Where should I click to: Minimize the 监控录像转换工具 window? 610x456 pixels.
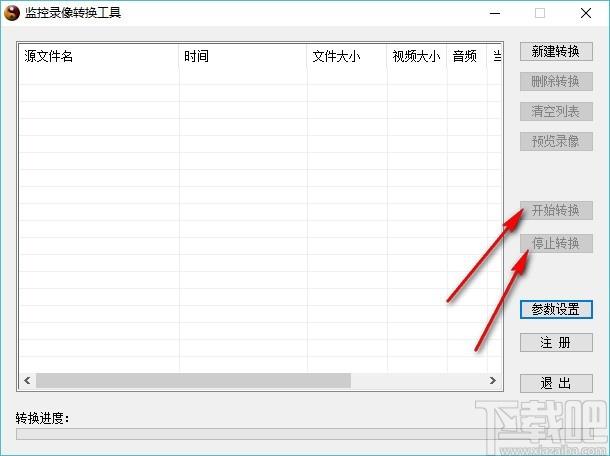(x=495, y=13)
